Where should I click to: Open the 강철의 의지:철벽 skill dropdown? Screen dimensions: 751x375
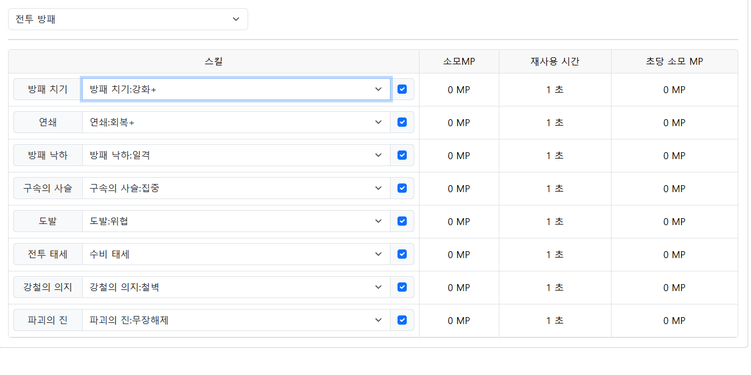[x=236, y=287]
